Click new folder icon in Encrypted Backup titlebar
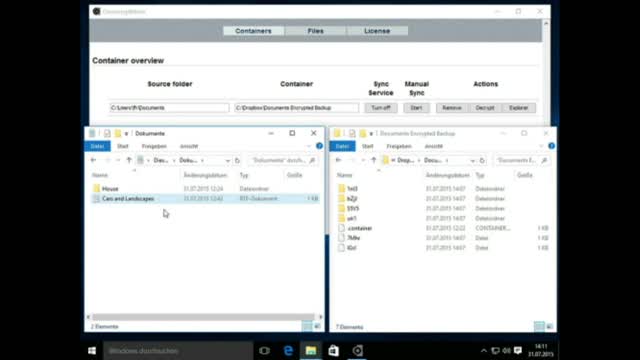Image resolution: width=640 pixels, height=360 pixels. pyautogui.click(x=362, y=133)
